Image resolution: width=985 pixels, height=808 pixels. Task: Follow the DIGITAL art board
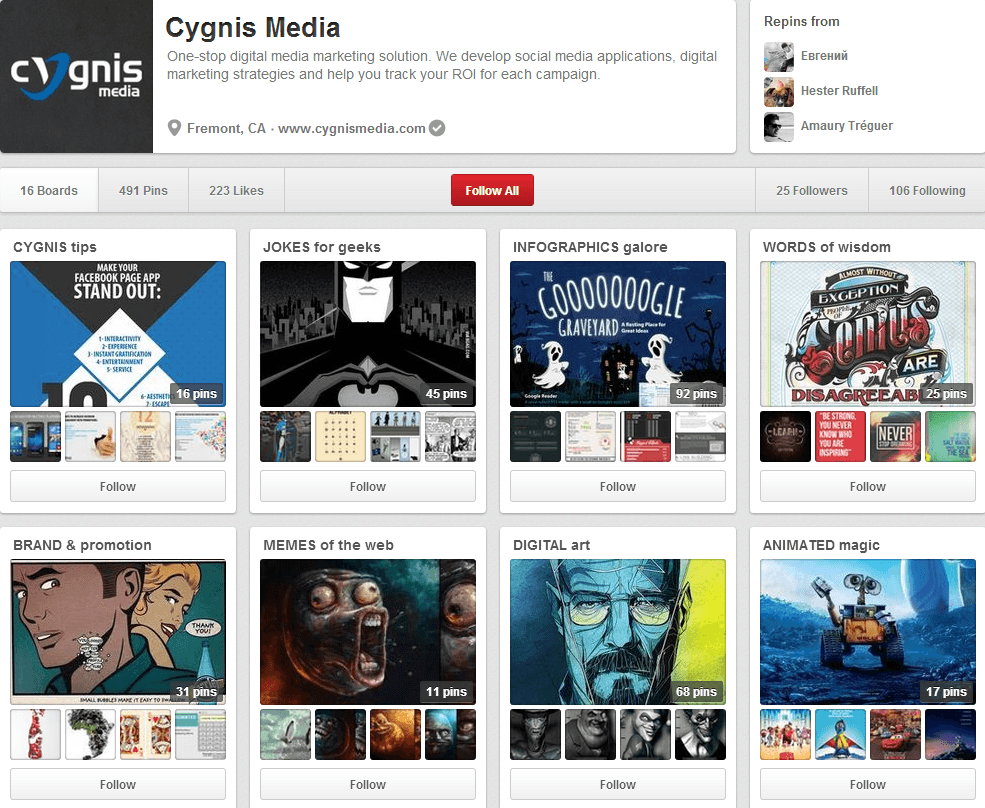click(x=618, y=784)
